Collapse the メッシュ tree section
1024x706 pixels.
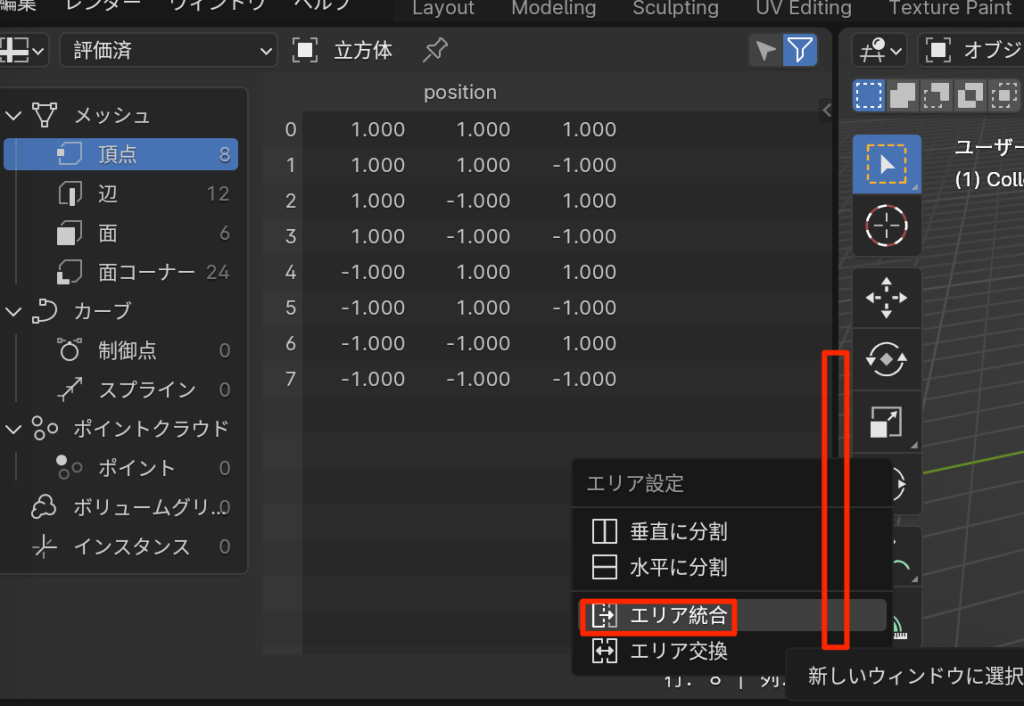(x=14, y=115)
